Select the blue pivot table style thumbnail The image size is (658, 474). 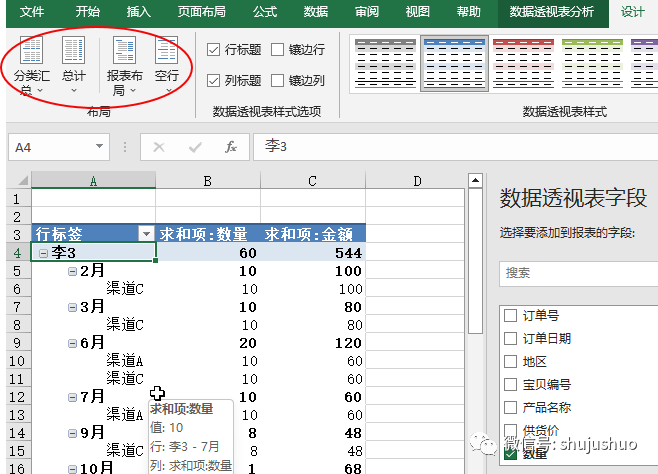(453, 62)
